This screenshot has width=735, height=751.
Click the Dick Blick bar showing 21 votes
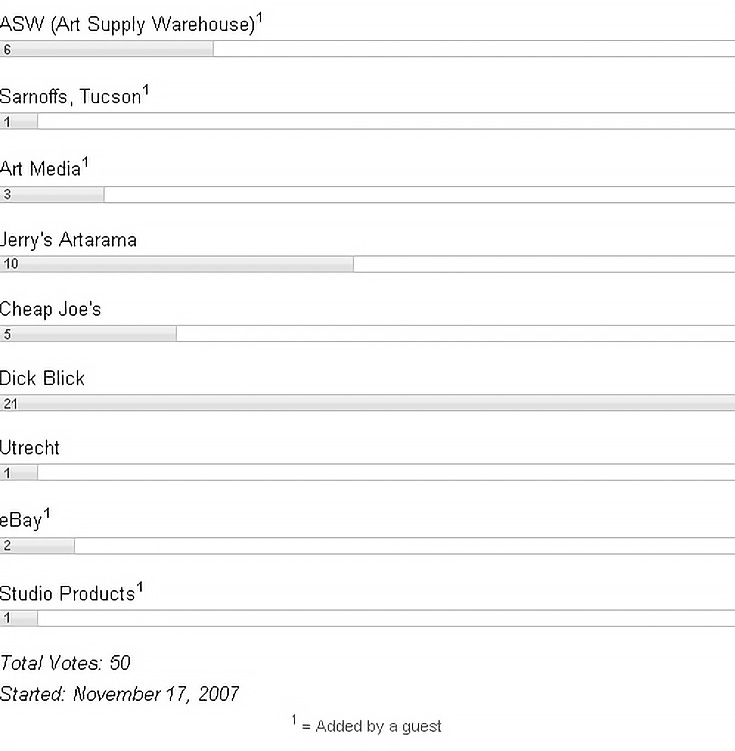(x=367, y=404)
